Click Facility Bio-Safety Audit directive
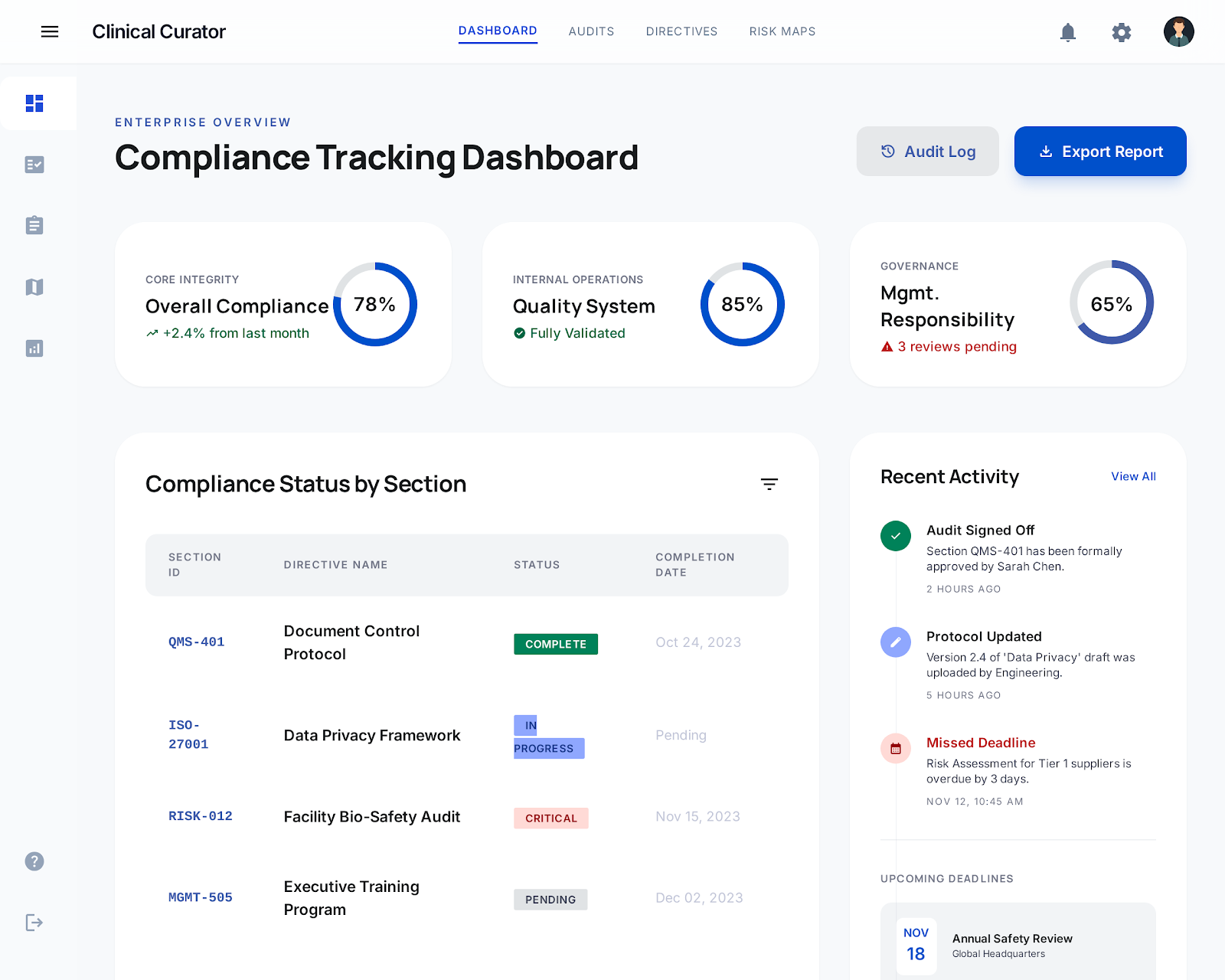Screen dimensions: 1225x980 click(x=372, y=816)
